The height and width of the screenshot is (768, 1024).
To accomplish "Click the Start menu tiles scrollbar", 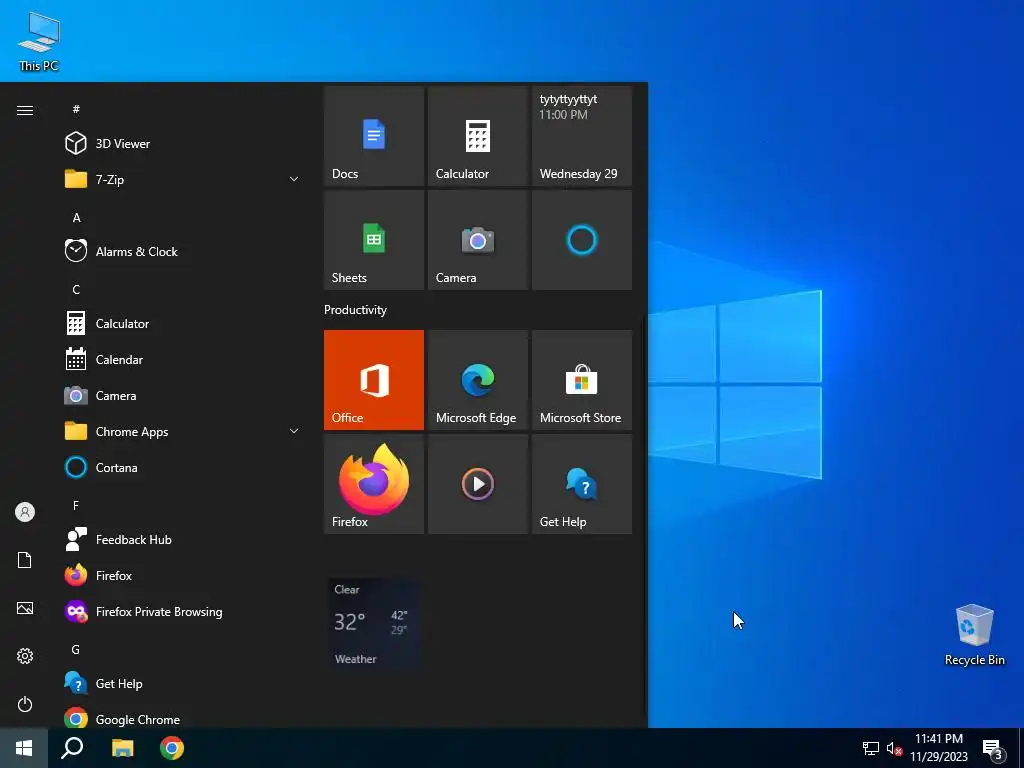I will click(645, 516).
